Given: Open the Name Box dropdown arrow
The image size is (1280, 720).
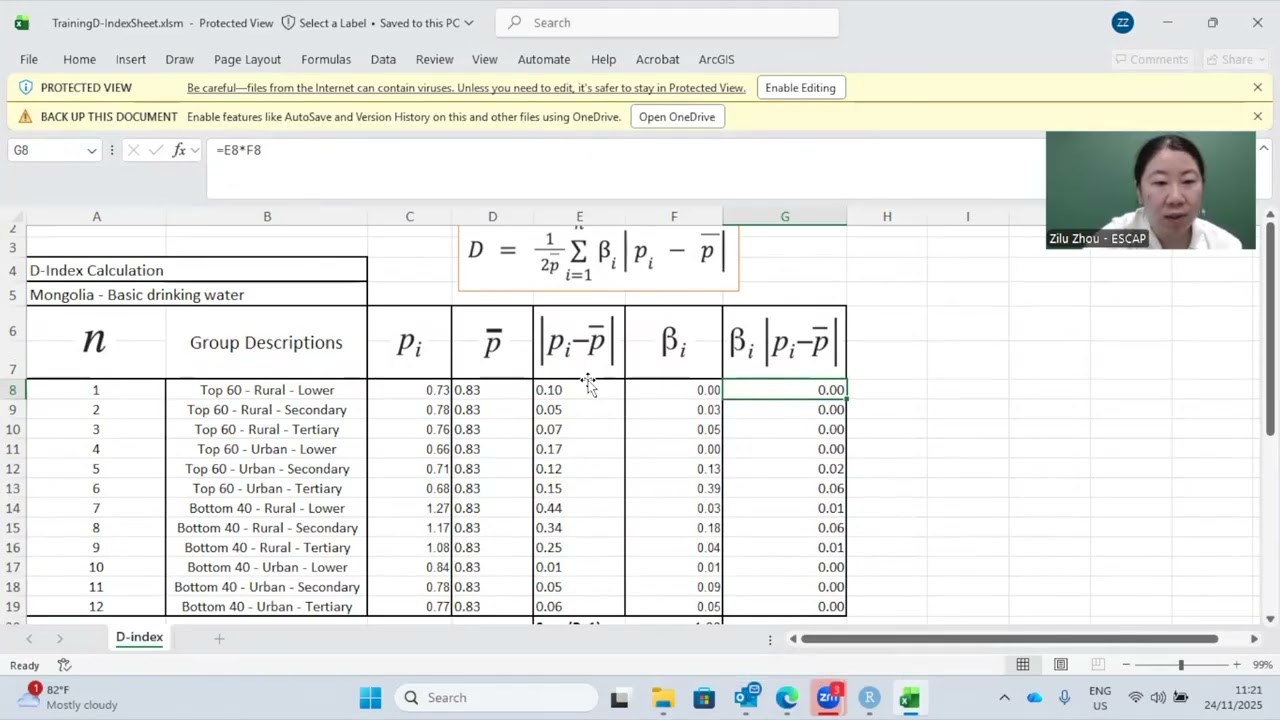Looking at the screenshot, I should (91, 150).
